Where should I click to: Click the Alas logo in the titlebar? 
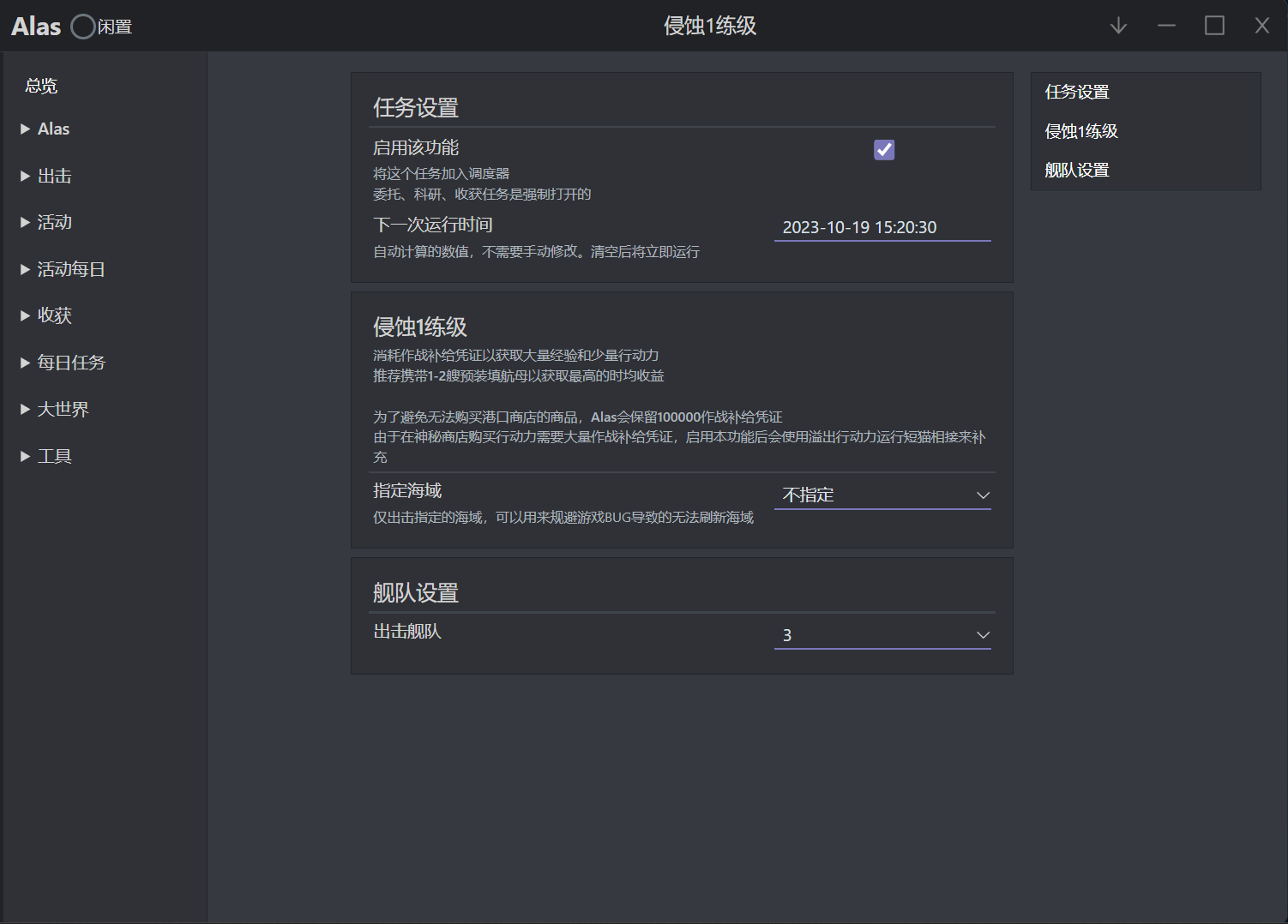point(34,26)
